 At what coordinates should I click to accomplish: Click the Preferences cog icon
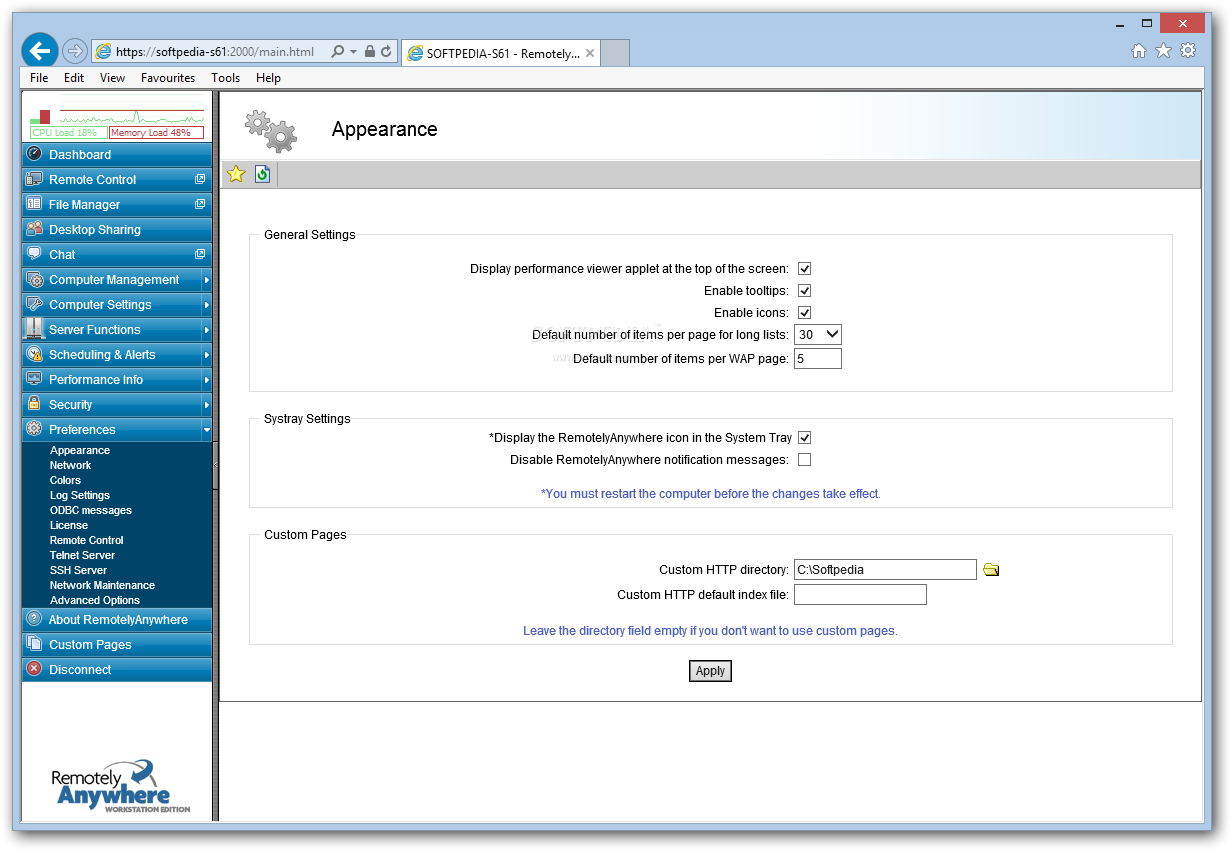pos(34,429)
